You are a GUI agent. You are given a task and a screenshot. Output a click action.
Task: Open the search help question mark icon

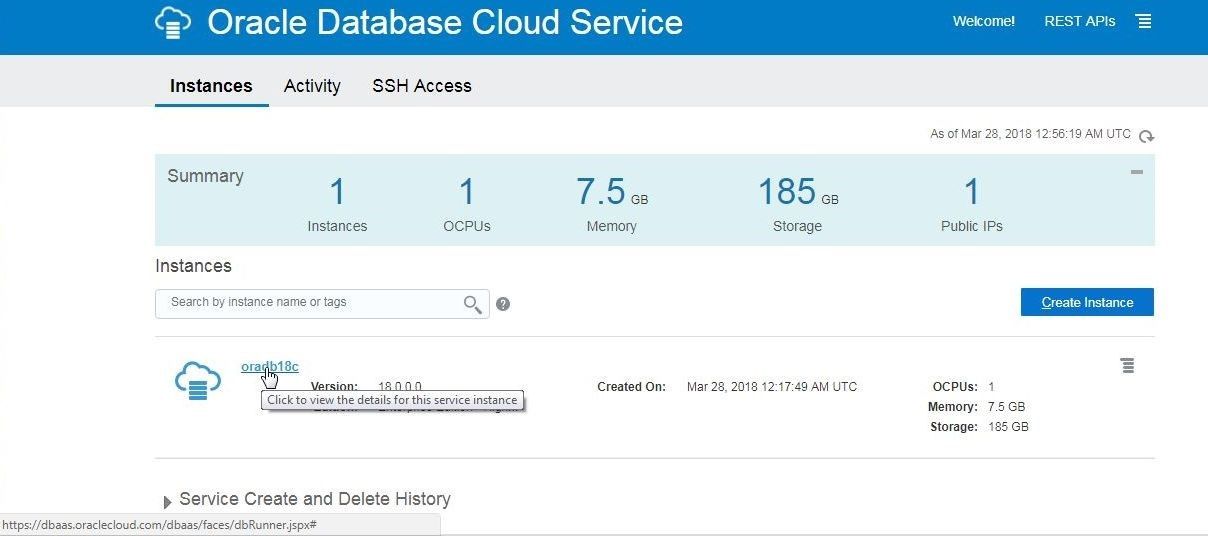point(503,304)
